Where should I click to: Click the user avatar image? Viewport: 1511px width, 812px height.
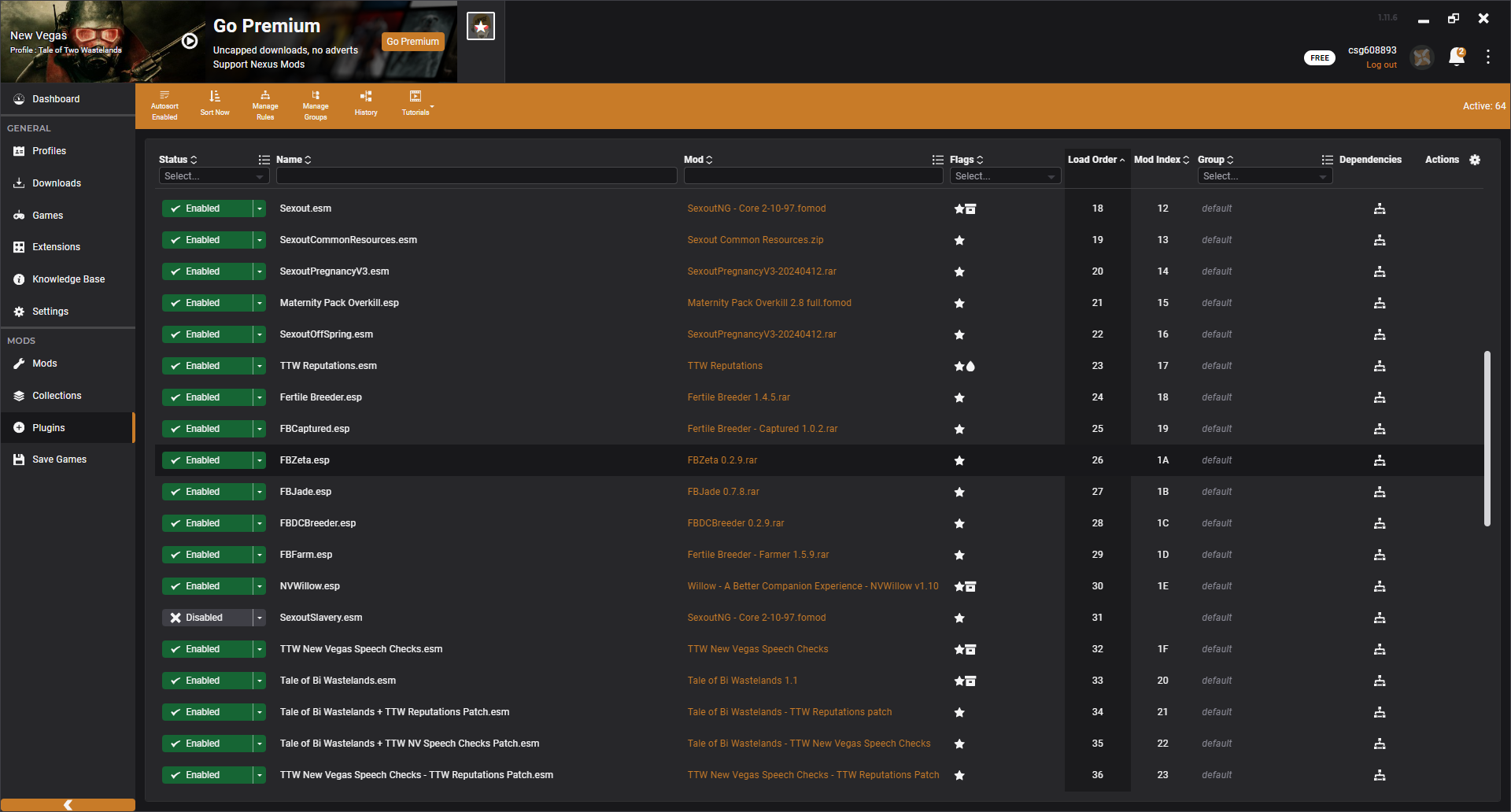pyautogui.click(x=1422, y=57)
